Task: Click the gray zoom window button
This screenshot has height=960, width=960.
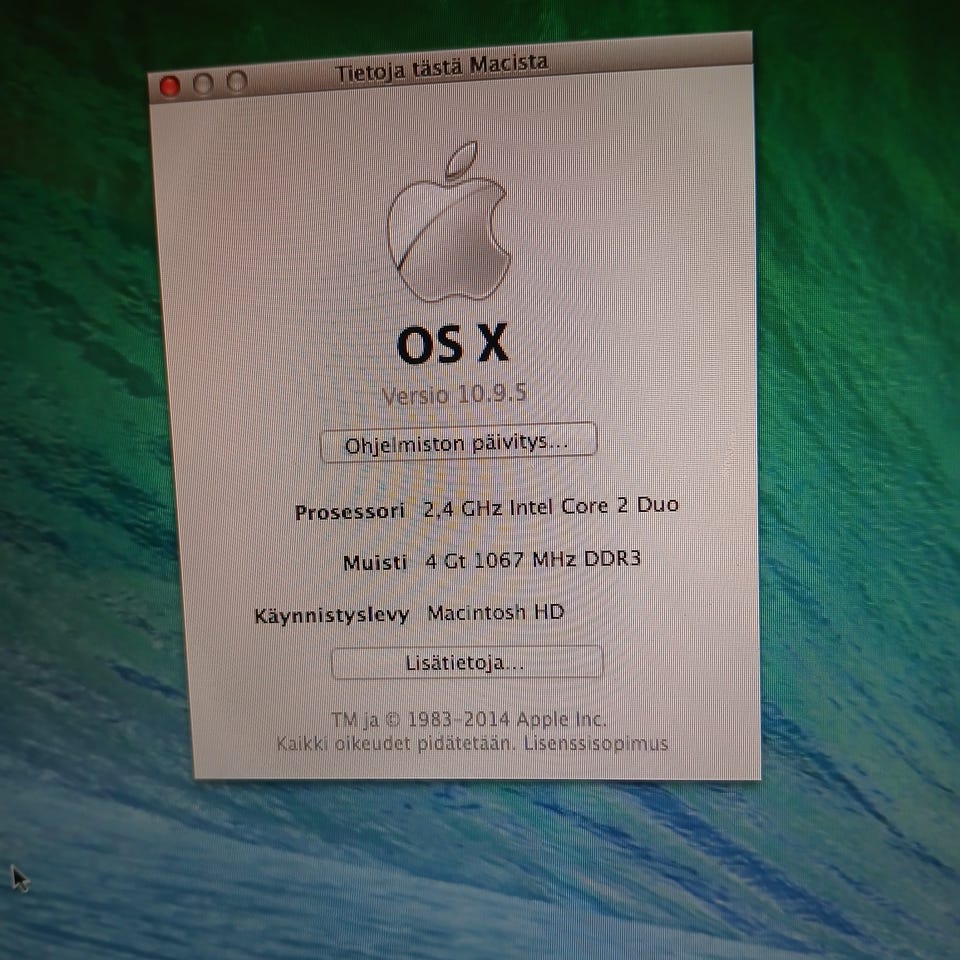Action: tap(237, 81)
